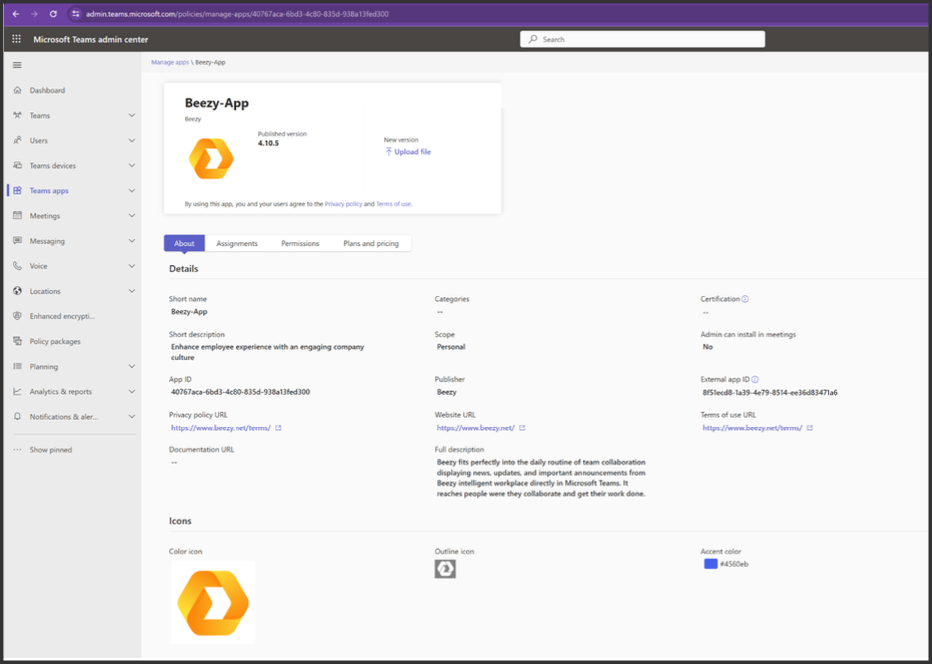Select the About tab

pyautogui.click(x=184, y=243)
